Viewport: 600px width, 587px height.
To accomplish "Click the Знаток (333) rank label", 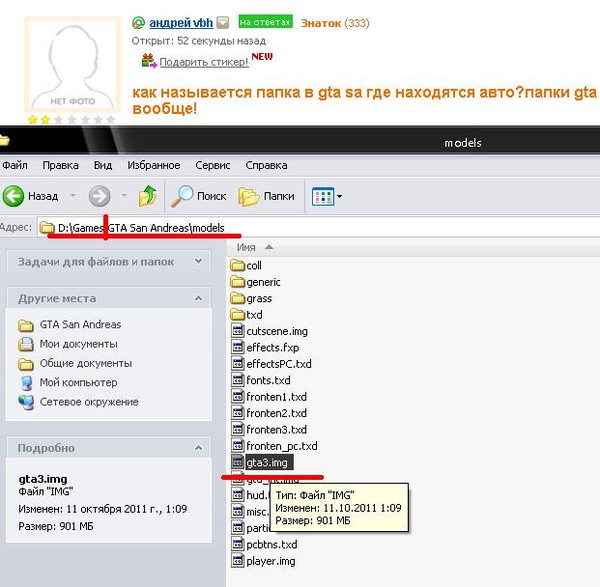I will click(x=335, y=23).
